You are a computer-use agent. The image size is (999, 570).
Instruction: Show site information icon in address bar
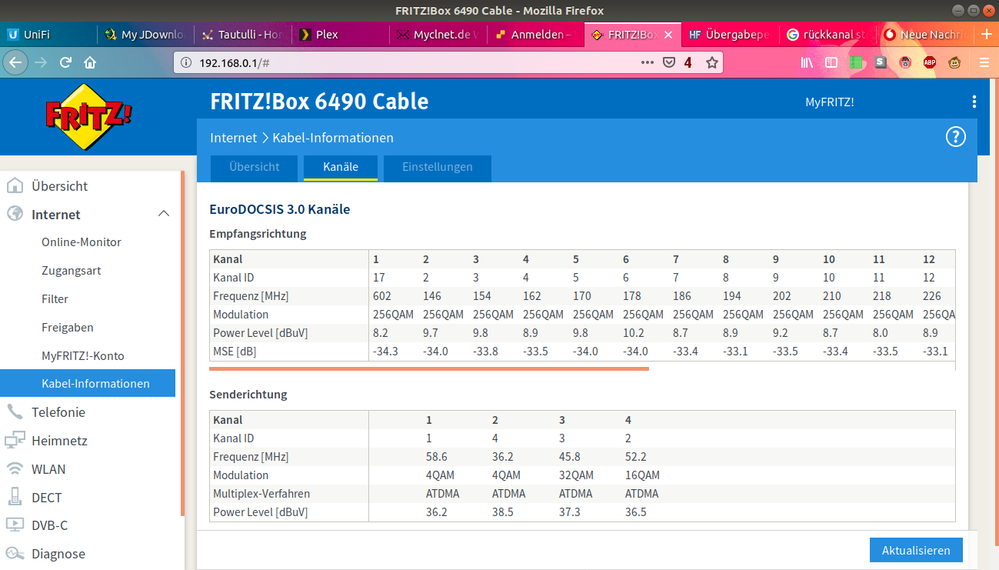pyautogui.click(x=186, y=62)
